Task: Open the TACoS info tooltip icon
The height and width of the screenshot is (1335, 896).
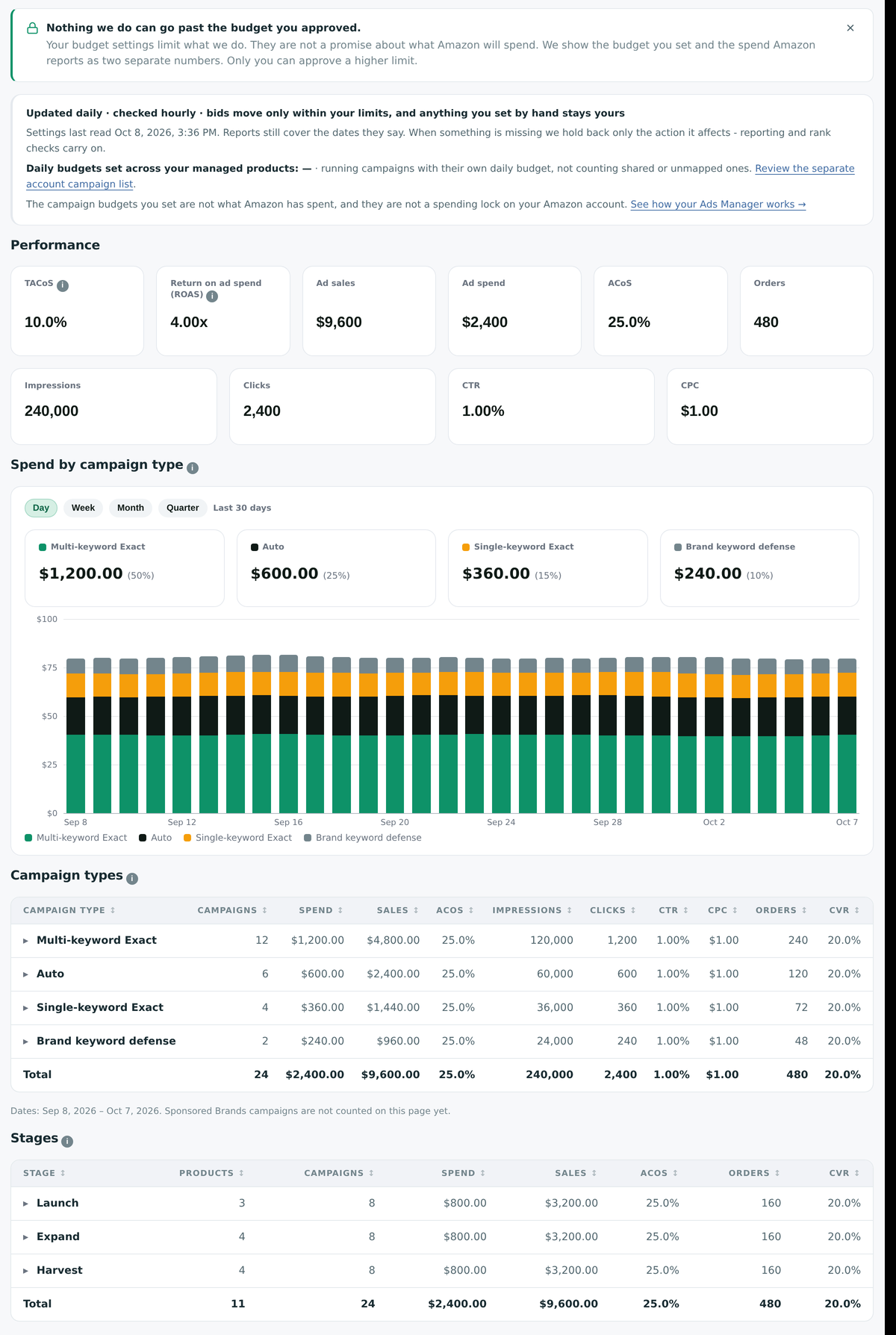Action: [63, 286]
